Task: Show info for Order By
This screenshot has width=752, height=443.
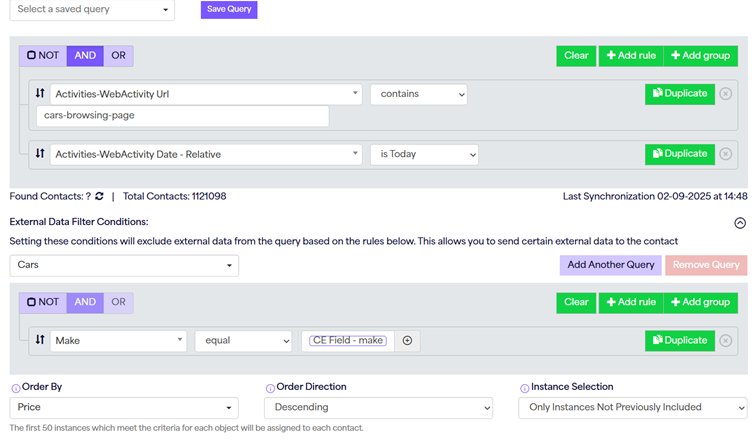Action: 16,388
